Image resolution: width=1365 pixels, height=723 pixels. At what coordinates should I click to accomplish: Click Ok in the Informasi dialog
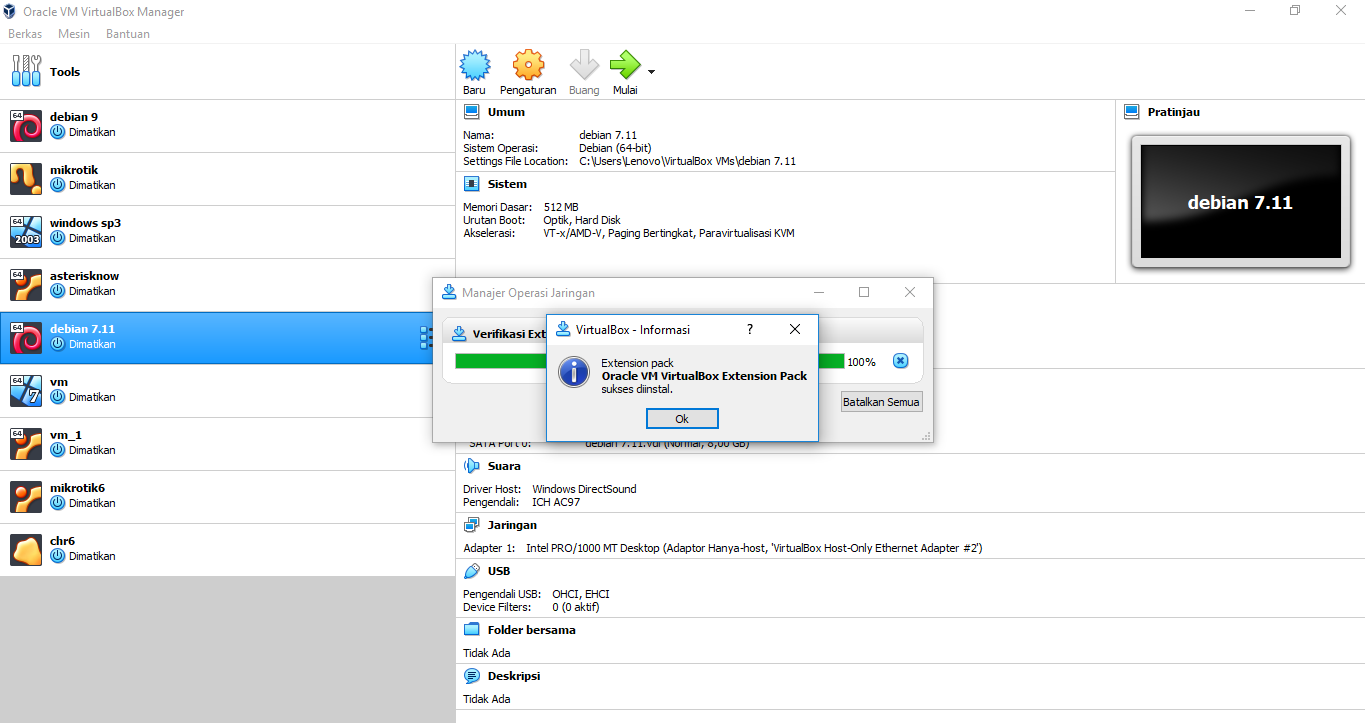(x=682, y=418)
